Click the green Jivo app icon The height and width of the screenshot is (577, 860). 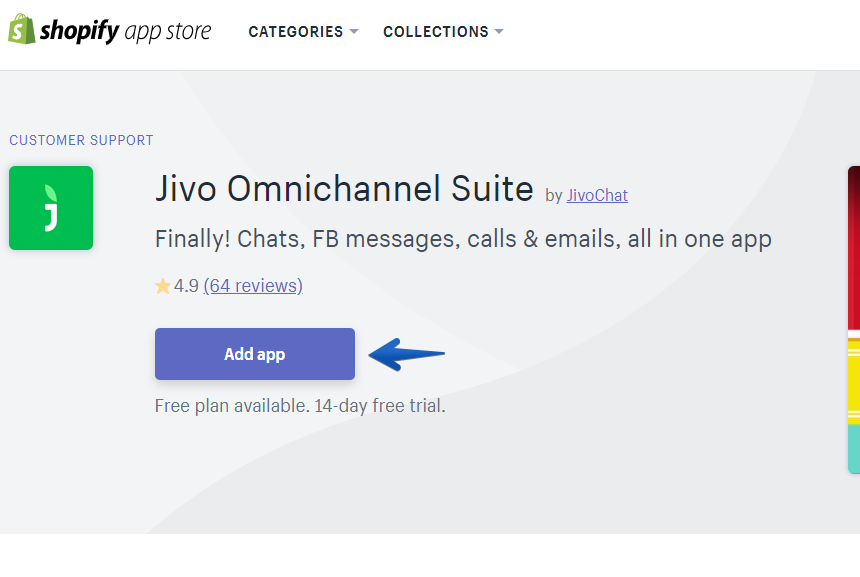tap(51, 208)
